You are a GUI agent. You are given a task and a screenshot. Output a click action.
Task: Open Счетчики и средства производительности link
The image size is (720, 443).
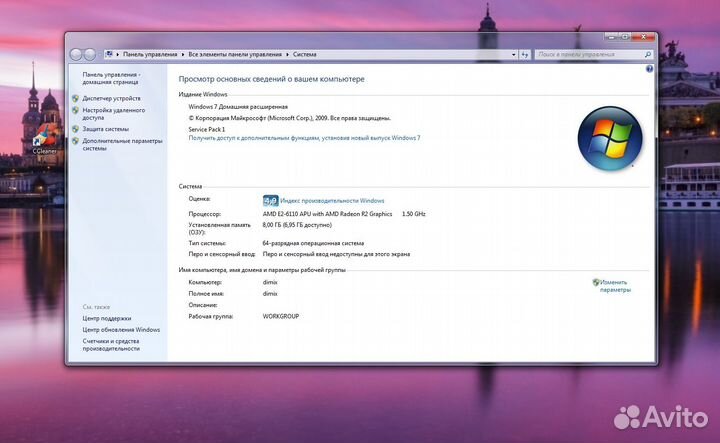pos(111,345)
